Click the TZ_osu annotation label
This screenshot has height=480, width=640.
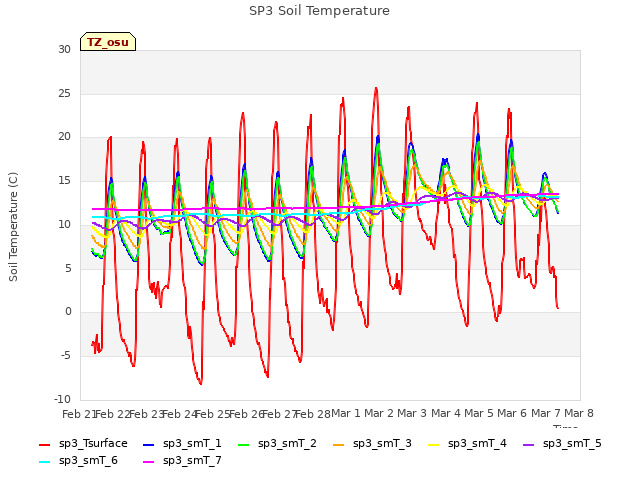point(108,42)
